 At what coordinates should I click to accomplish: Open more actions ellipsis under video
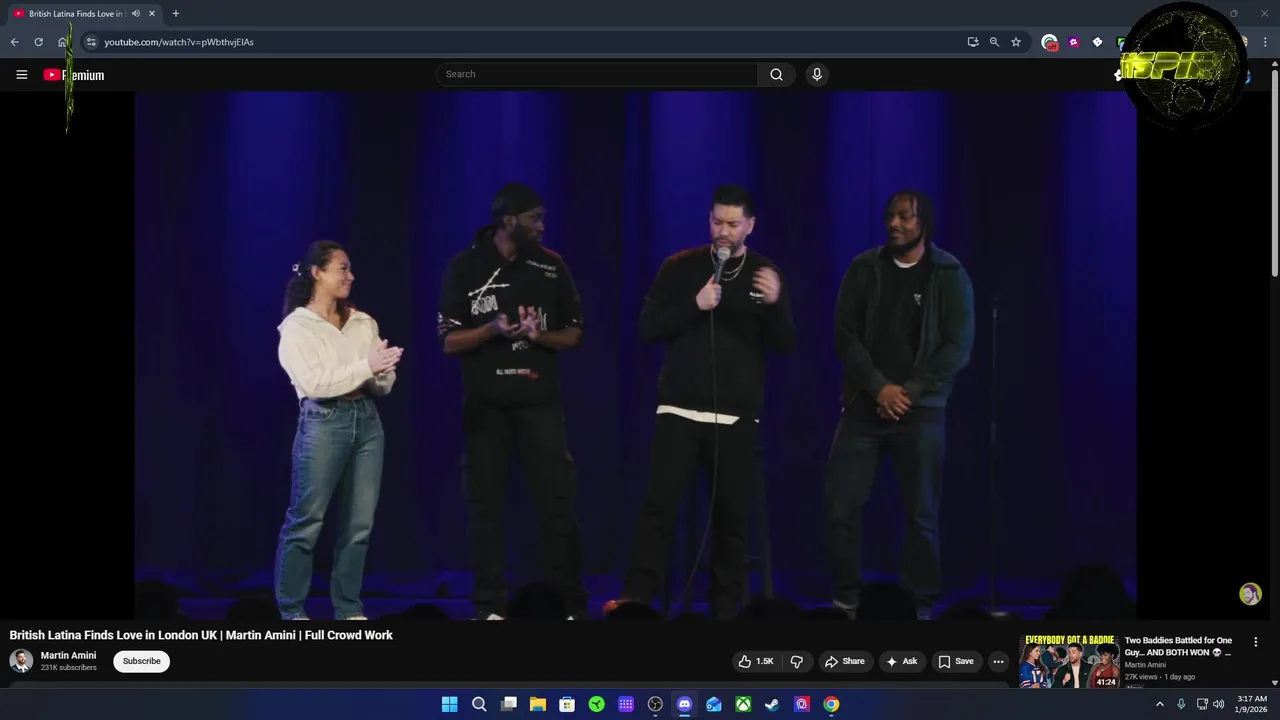[998, 661]
